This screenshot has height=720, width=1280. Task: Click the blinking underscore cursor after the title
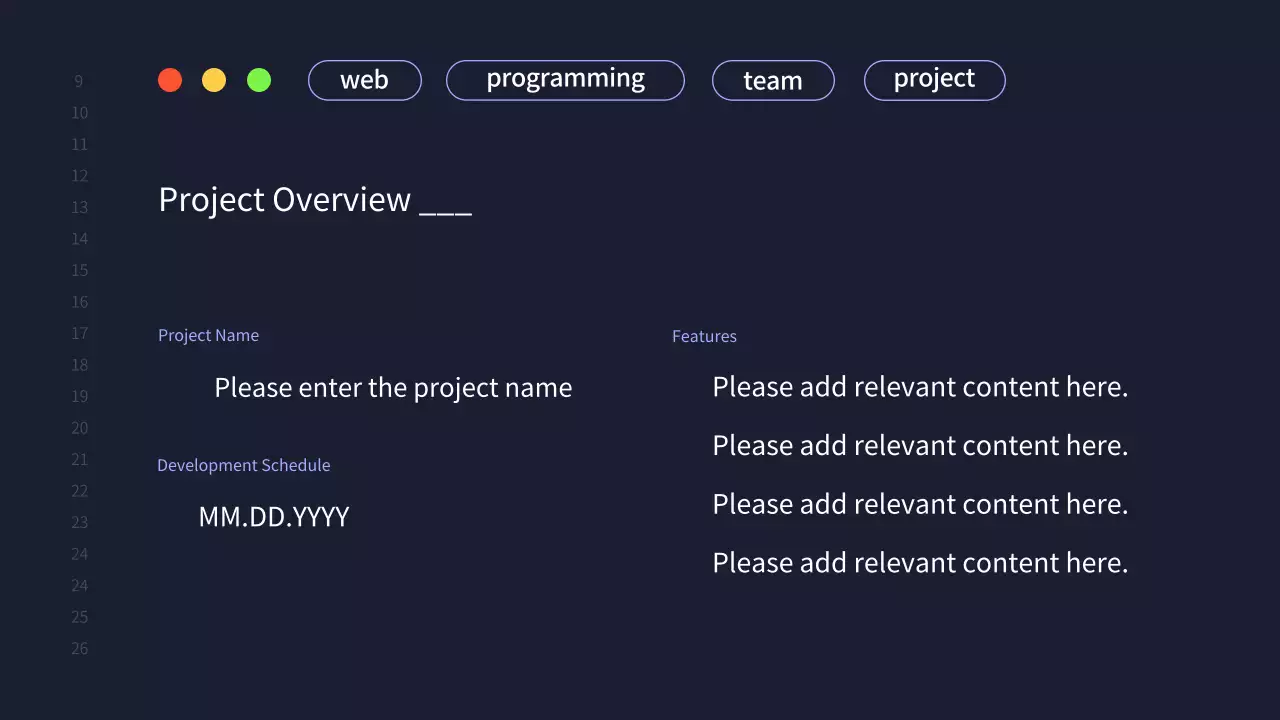[446, 207]
